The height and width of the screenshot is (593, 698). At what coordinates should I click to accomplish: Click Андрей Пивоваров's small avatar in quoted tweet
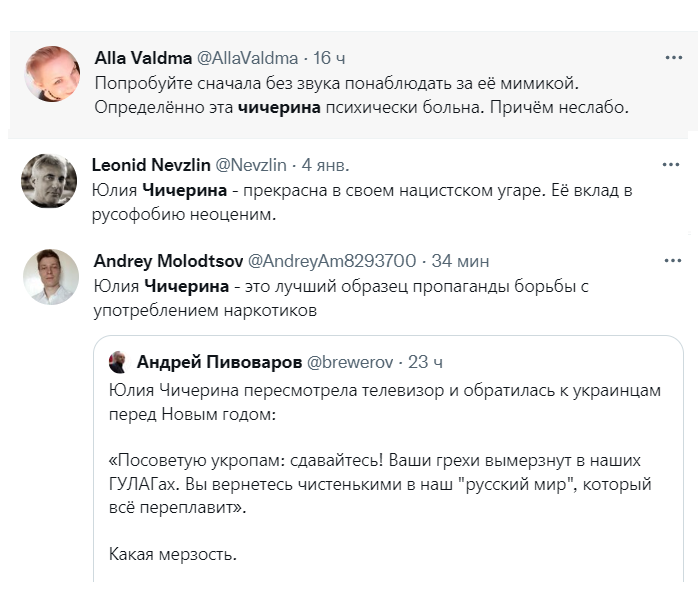coord(117,361)
